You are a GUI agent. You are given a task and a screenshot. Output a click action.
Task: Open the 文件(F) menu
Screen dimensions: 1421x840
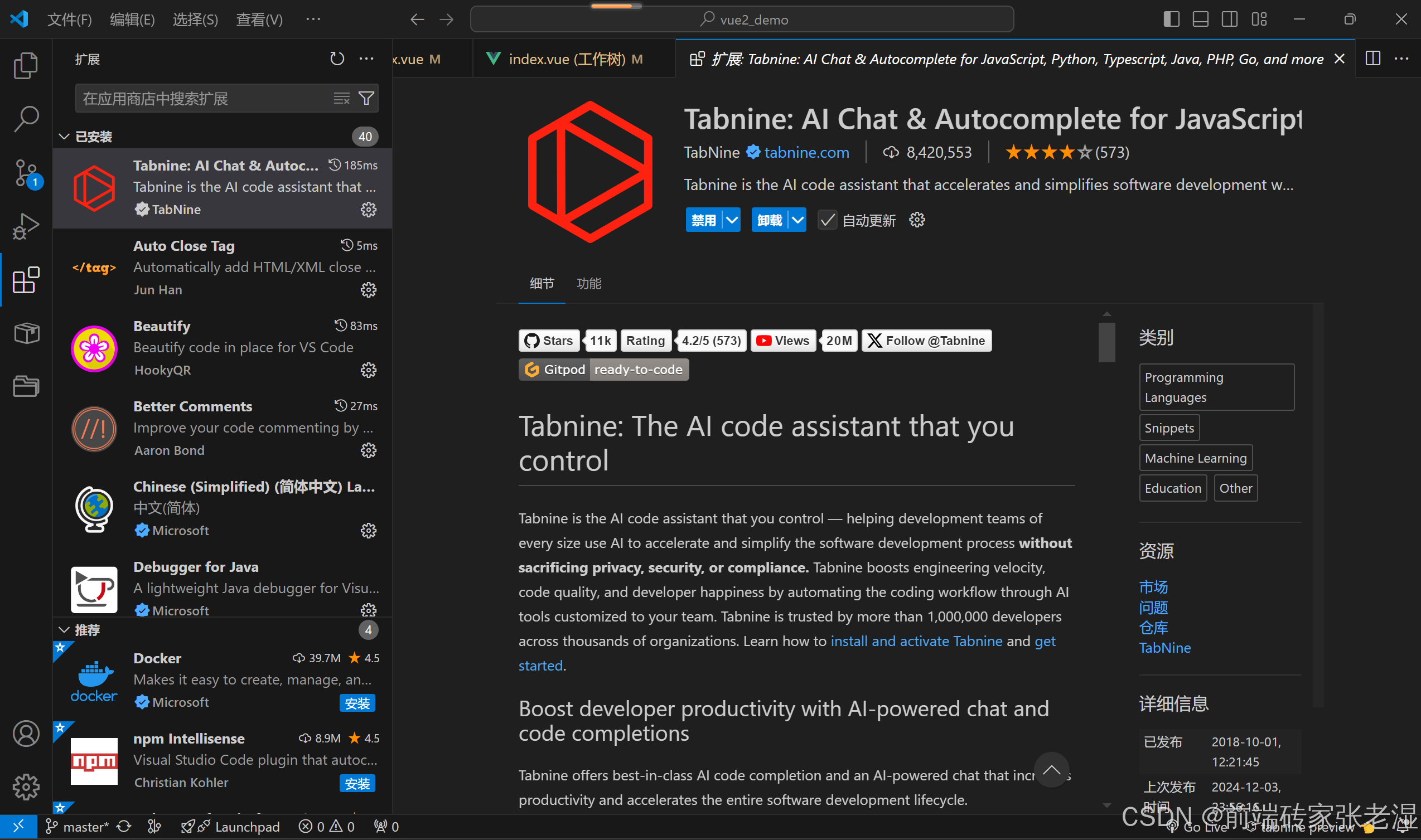[69, 20]
